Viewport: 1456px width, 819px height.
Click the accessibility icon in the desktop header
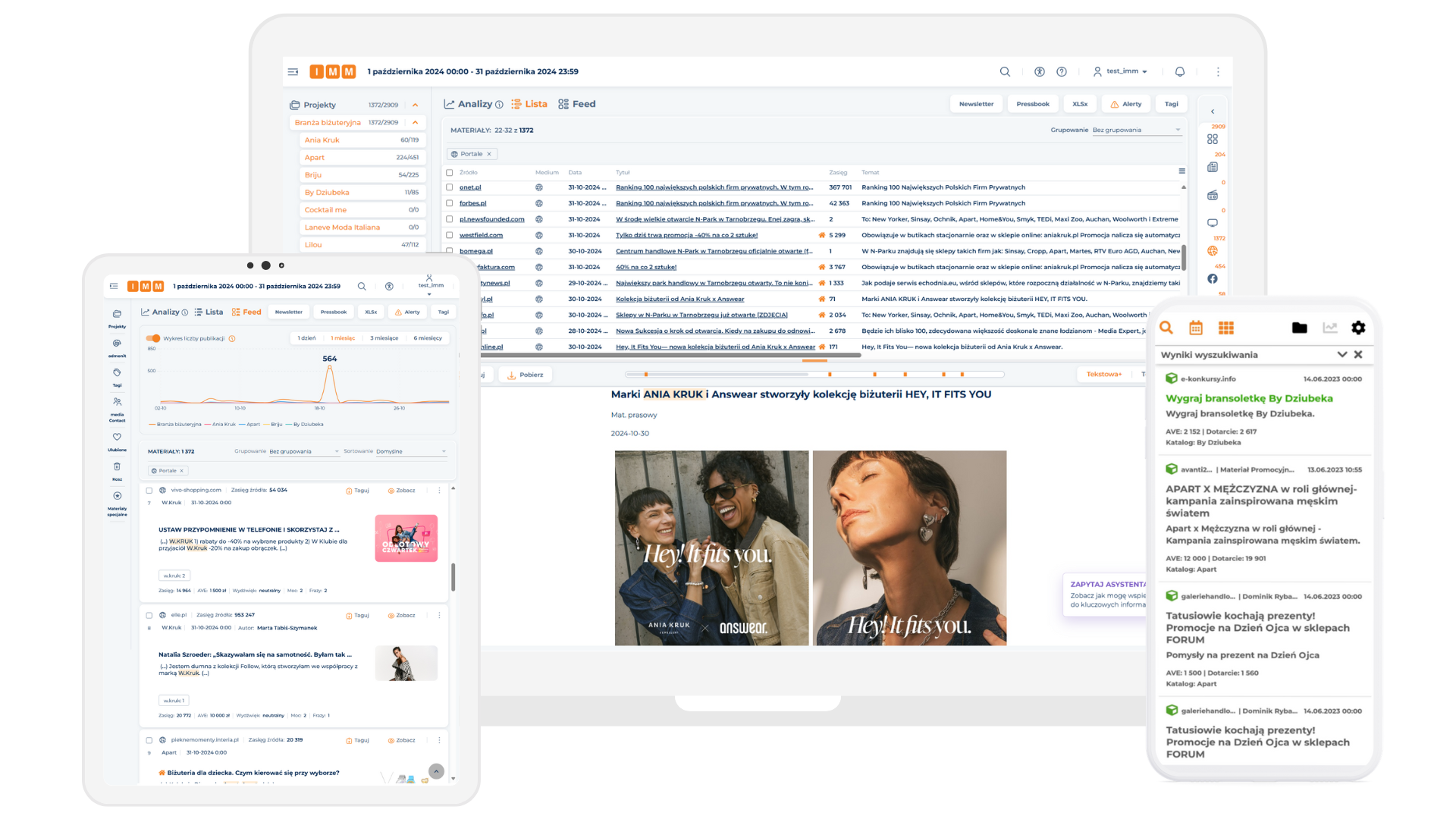1040,71
